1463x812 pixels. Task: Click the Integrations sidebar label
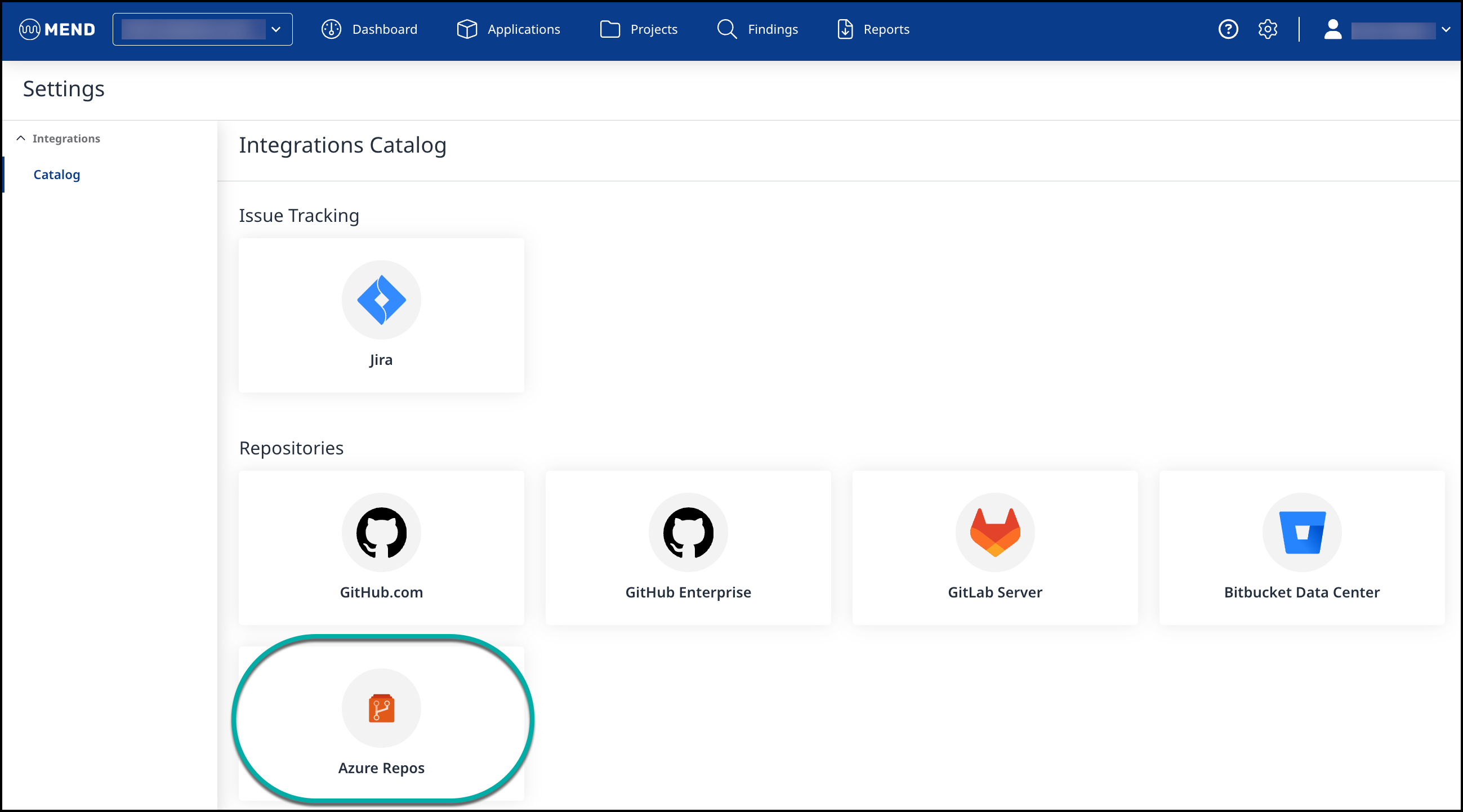pos(66,139)
